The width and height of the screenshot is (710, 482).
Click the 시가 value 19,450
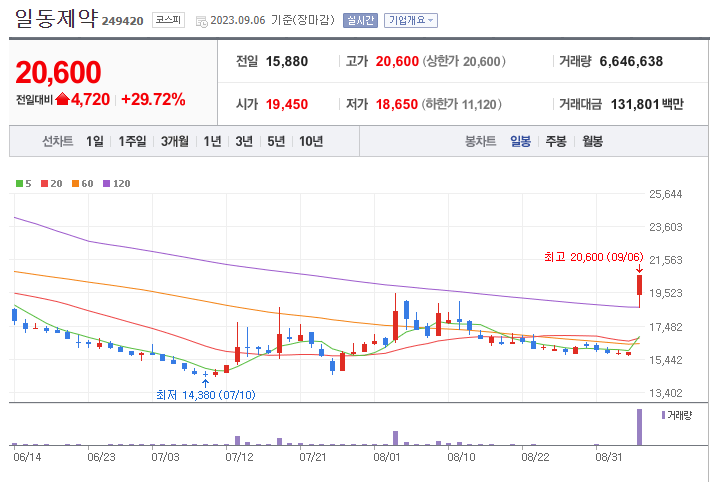coord(287,104)
